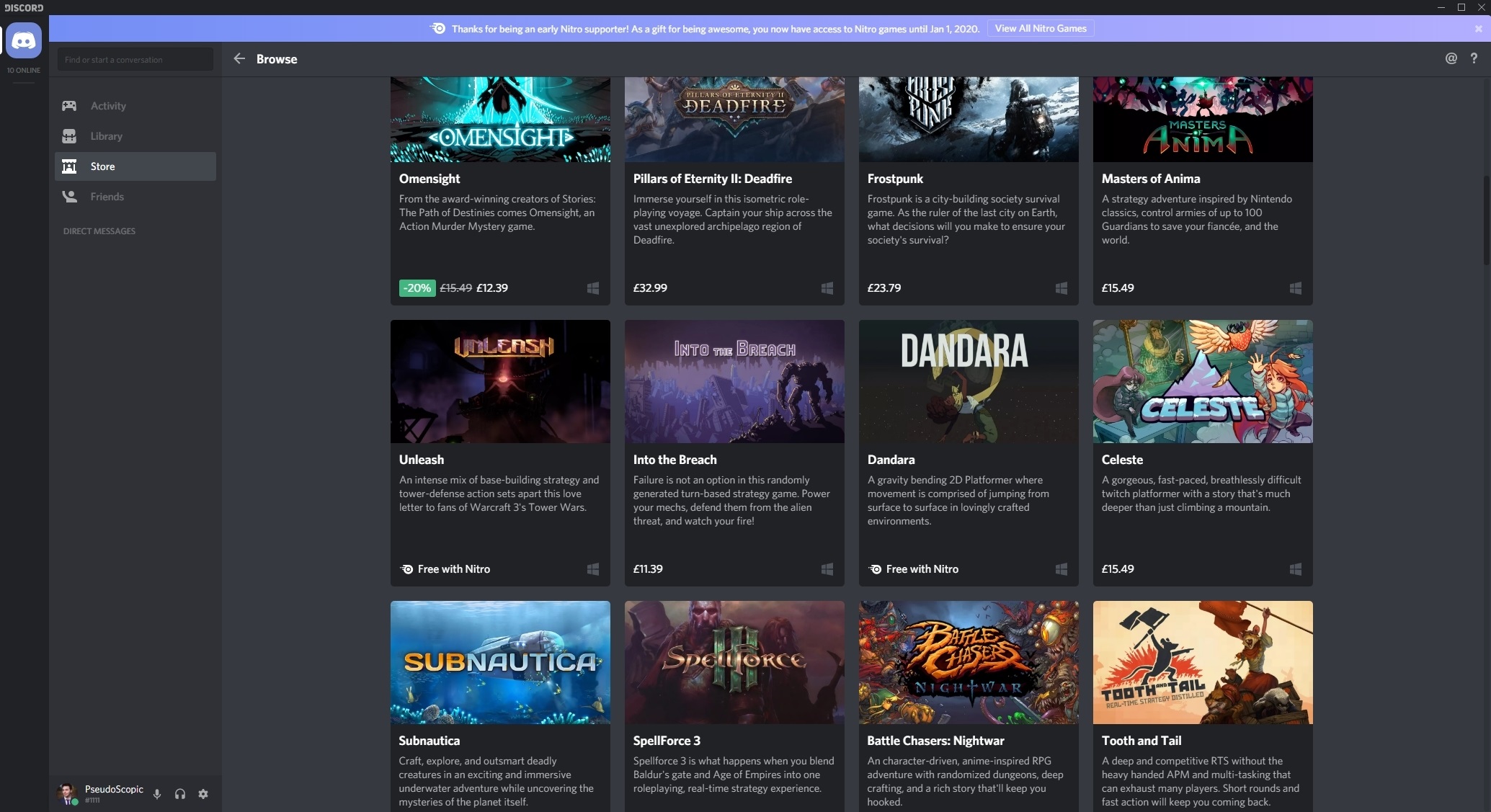The width and height of the screenshot is (1491, 812).
Task: Click the microphone icon in user panel
Action: click(x=158, y=793)
